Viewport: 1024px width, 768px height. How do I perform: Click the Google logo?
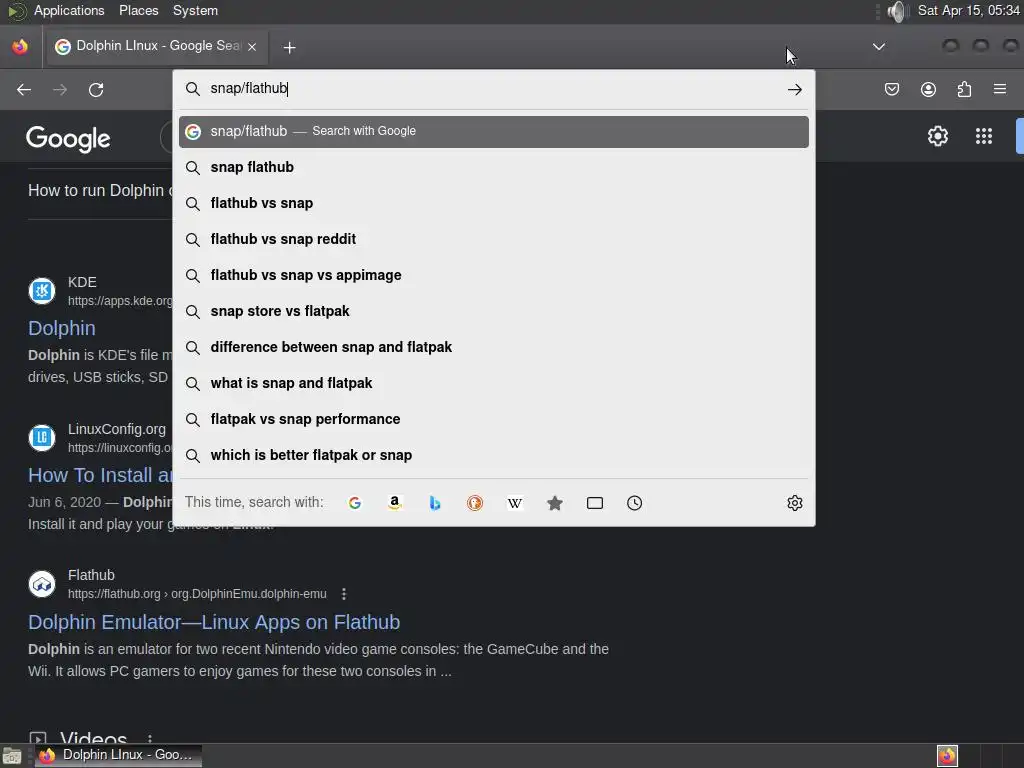68,138
